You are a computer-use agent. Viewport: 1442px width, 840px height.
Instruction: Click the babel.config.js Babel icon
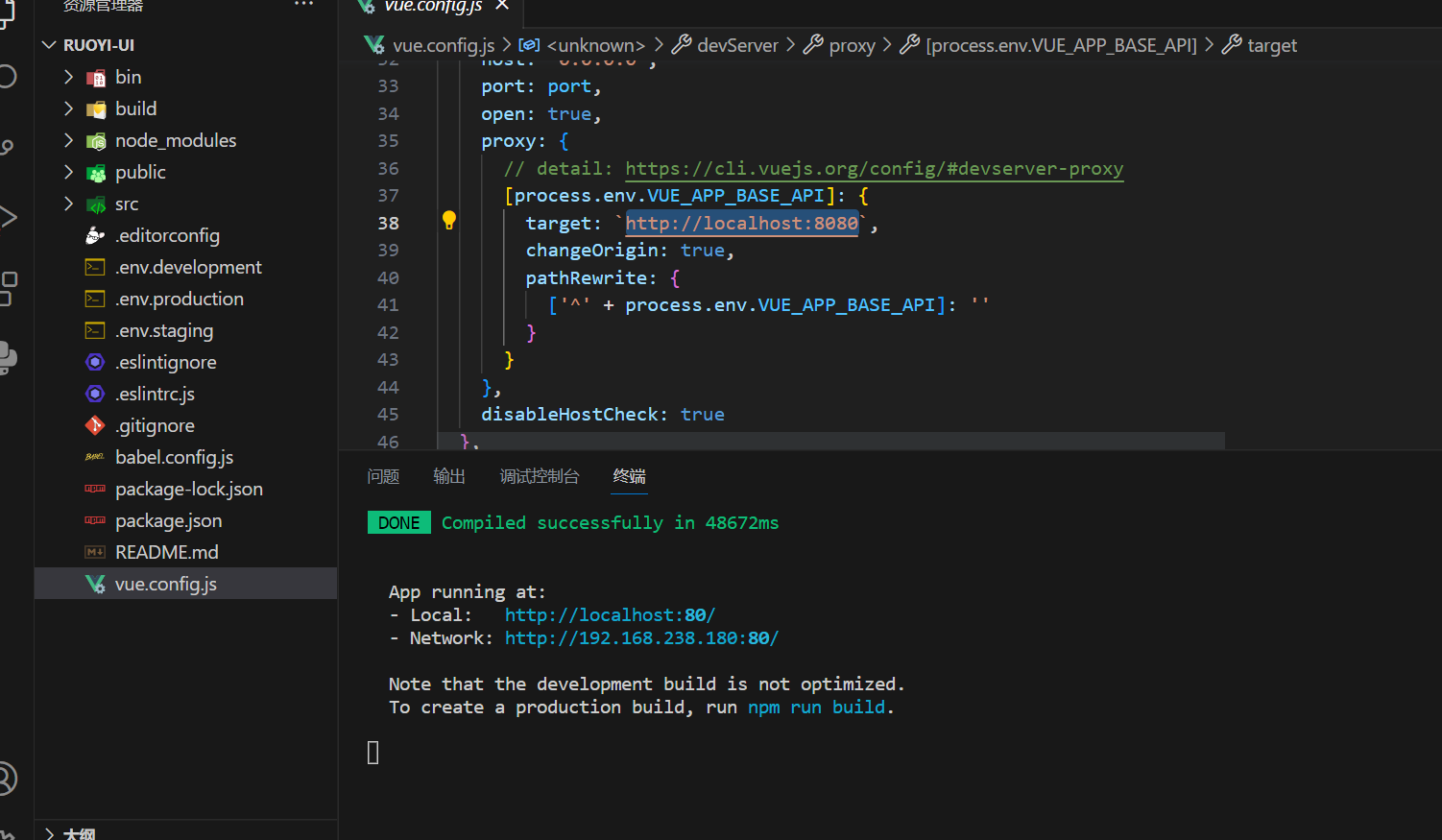[95, 457]
